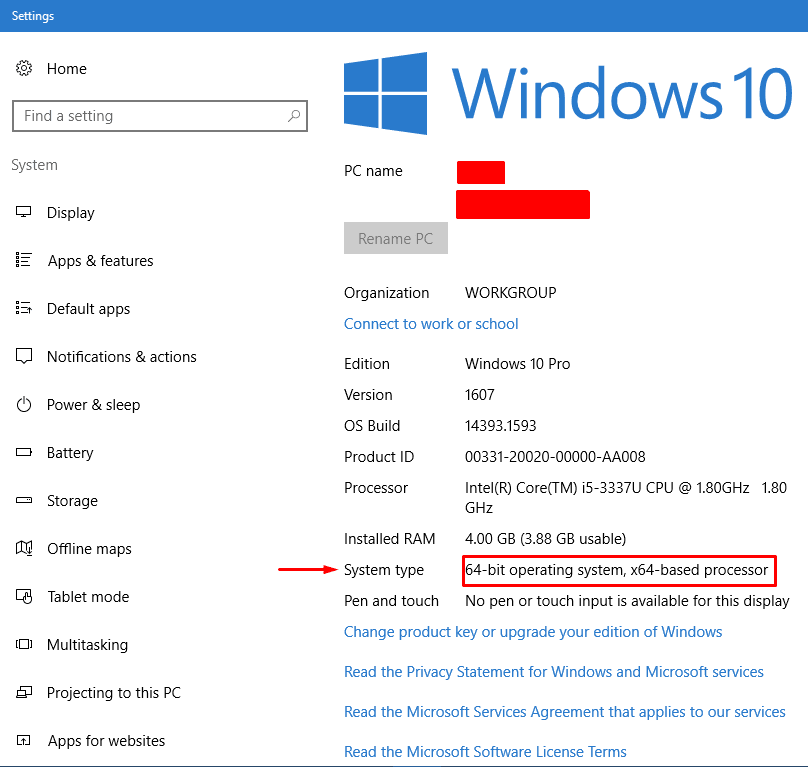Open Connect to work or school link
Screen dimensions: 808x767
[x=431, y=324]
